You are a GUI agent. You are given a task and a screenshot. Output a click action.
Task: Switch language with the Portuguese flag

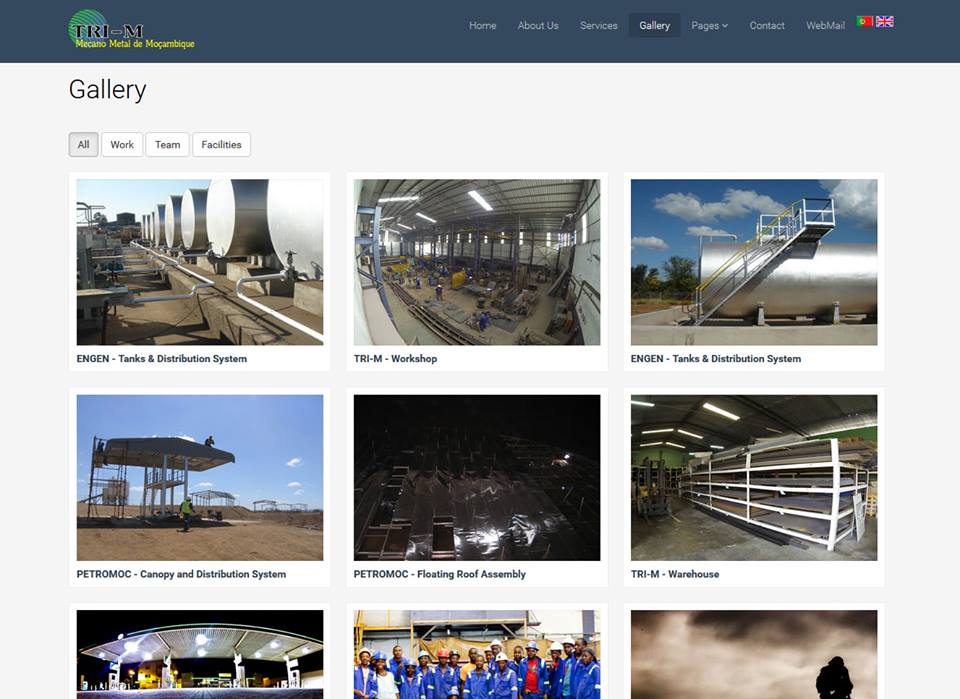[x=864, y=21]
